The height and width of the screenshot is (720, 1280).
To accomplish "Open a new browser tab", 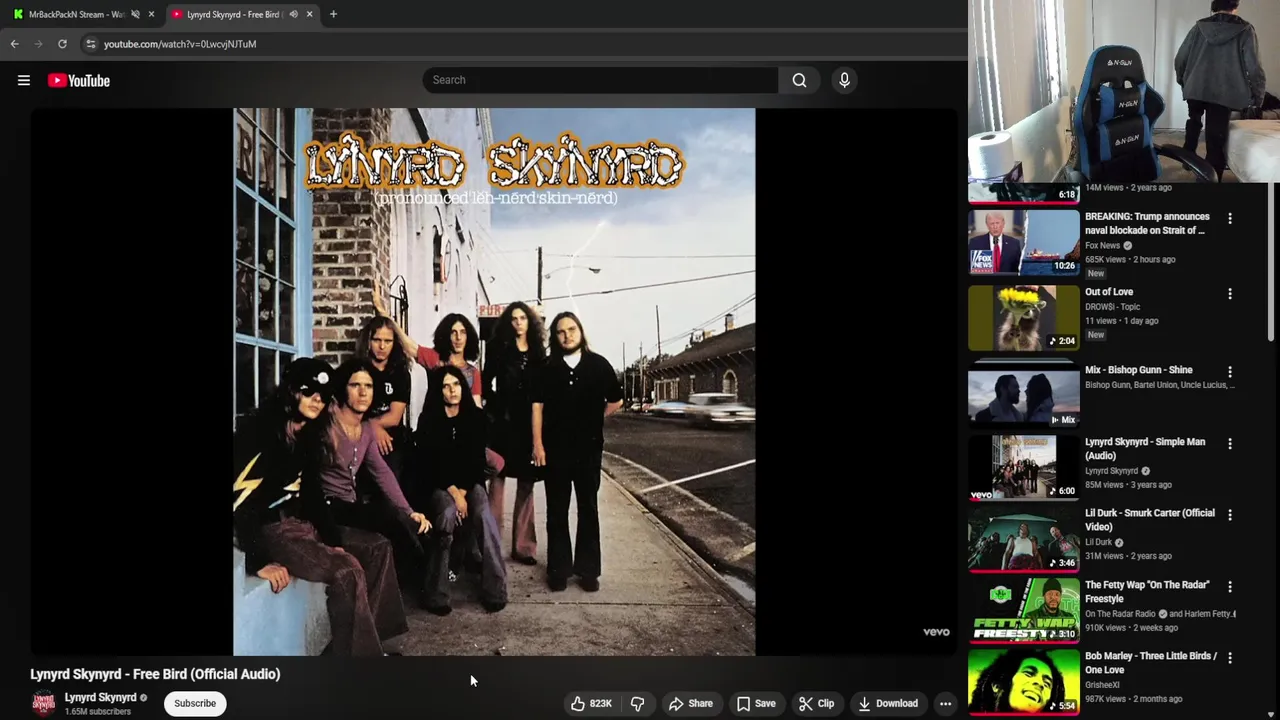I will point(333,15).
